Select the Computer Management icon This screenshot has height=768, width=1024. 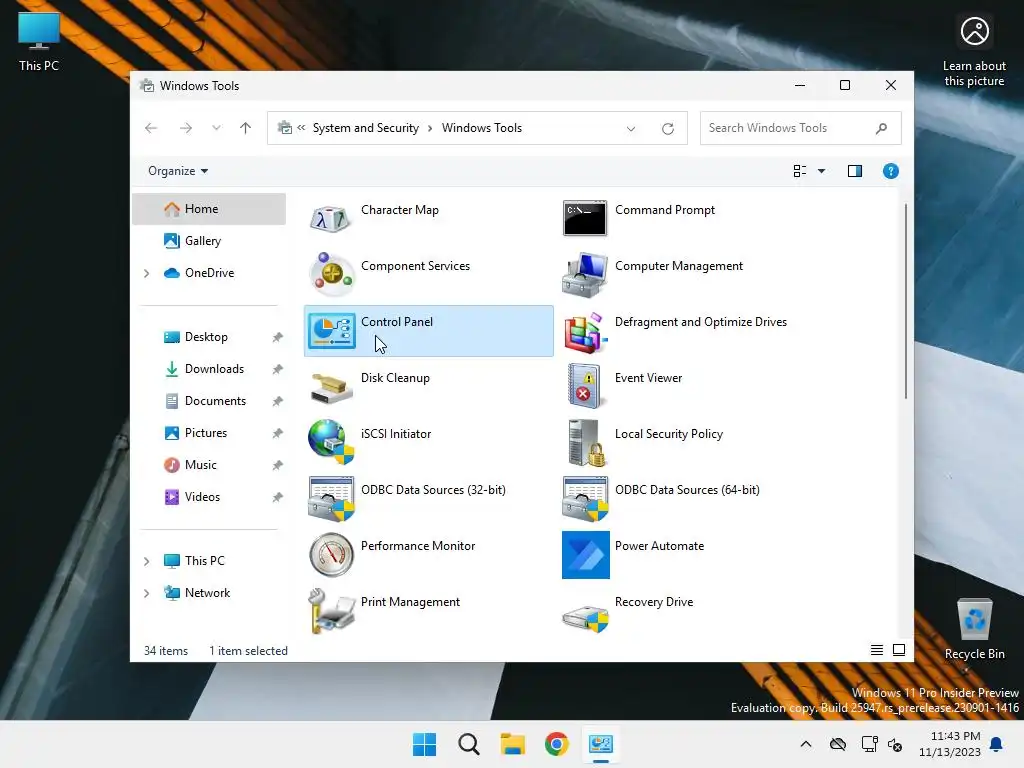pos(584,274)
